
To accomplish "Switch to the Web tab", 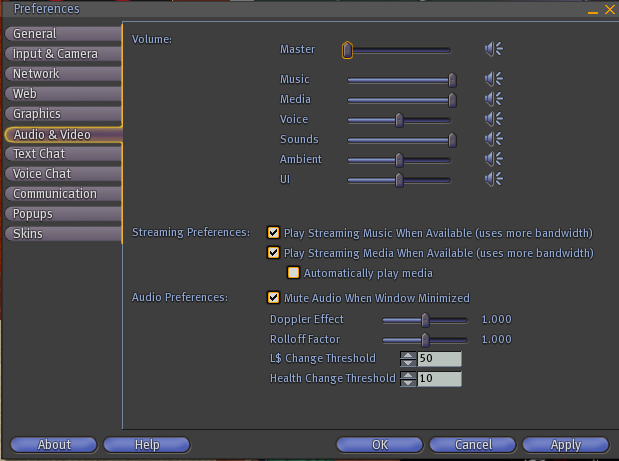I will click(63, 94).
